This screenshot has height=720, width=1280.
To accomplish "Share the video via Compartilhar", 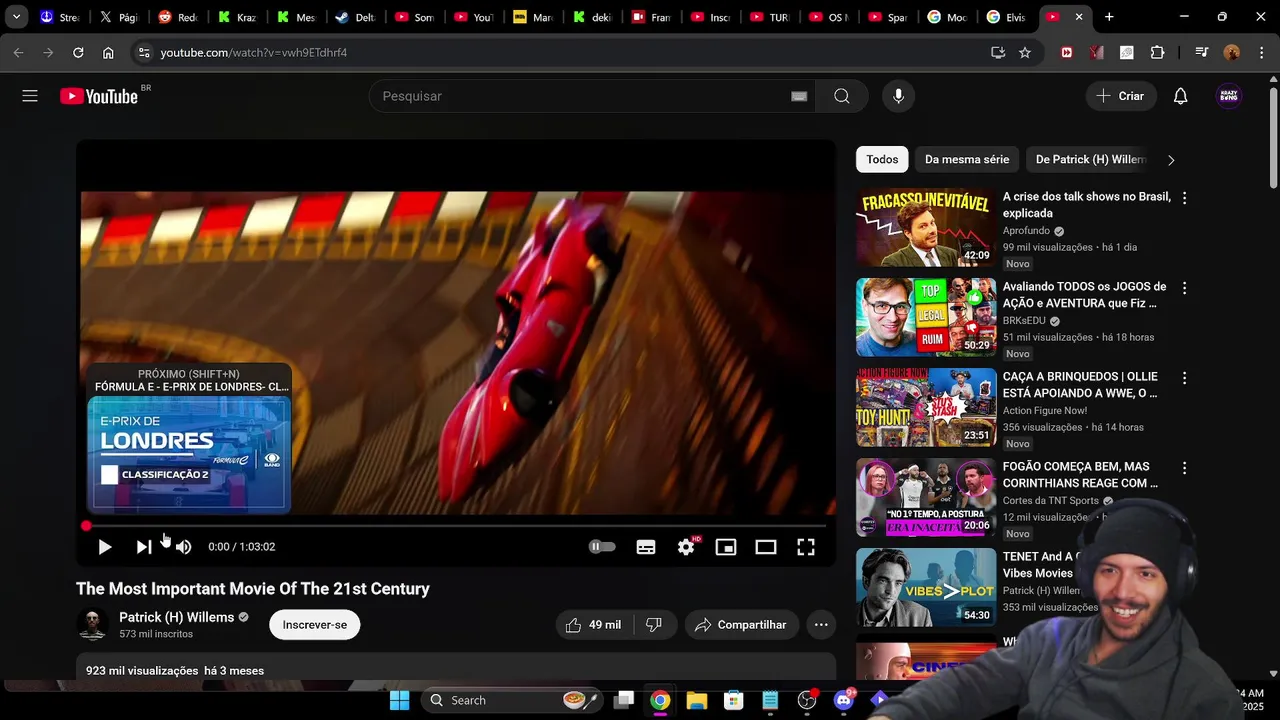I will (741, 625).
